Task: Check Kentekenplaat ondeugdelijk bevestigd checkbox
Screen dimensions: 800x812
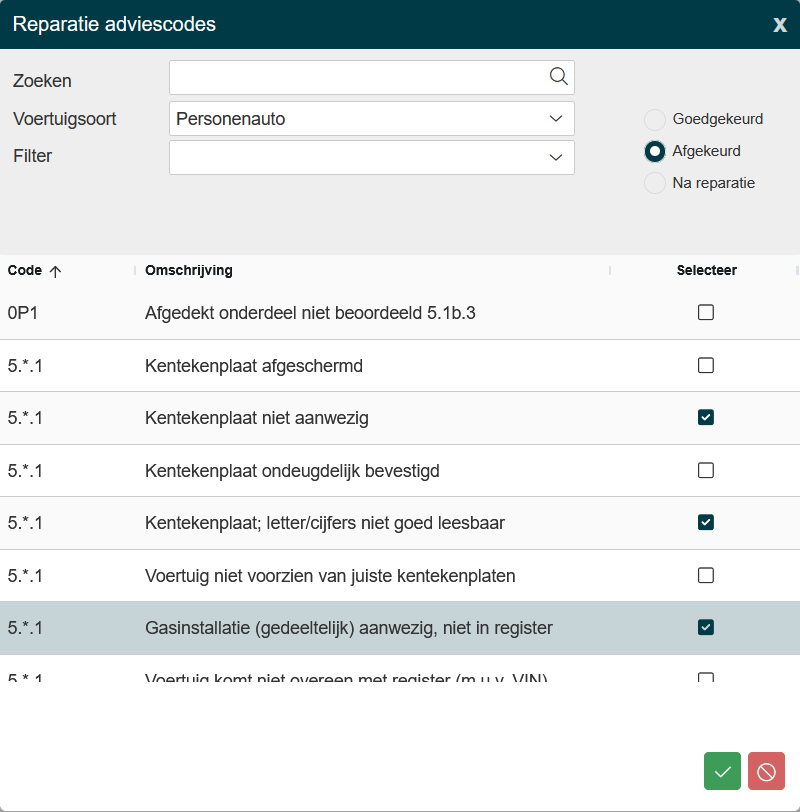Action: [x=706, y=470]
